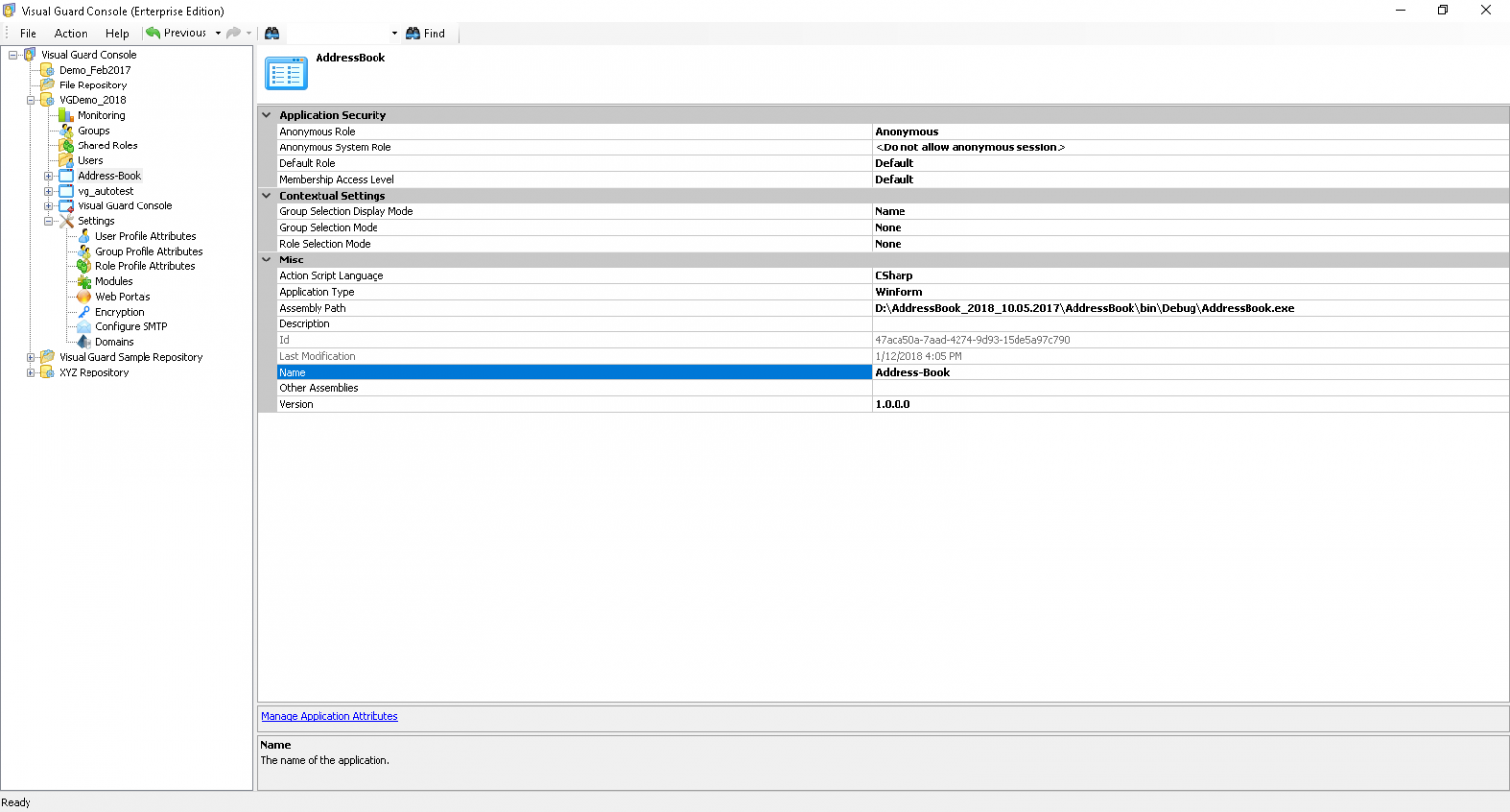
Task: Select the Other Assemblies property row
Action: point(893,388)
